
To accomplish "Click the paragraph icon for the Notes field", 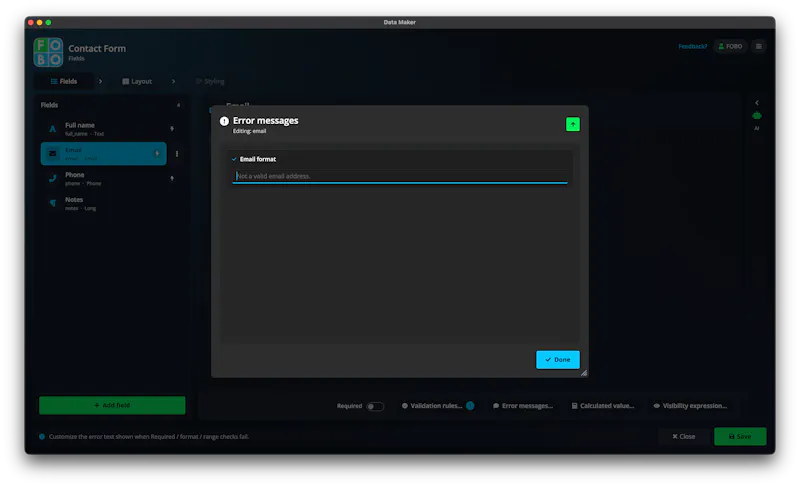I will pos(53,203).
